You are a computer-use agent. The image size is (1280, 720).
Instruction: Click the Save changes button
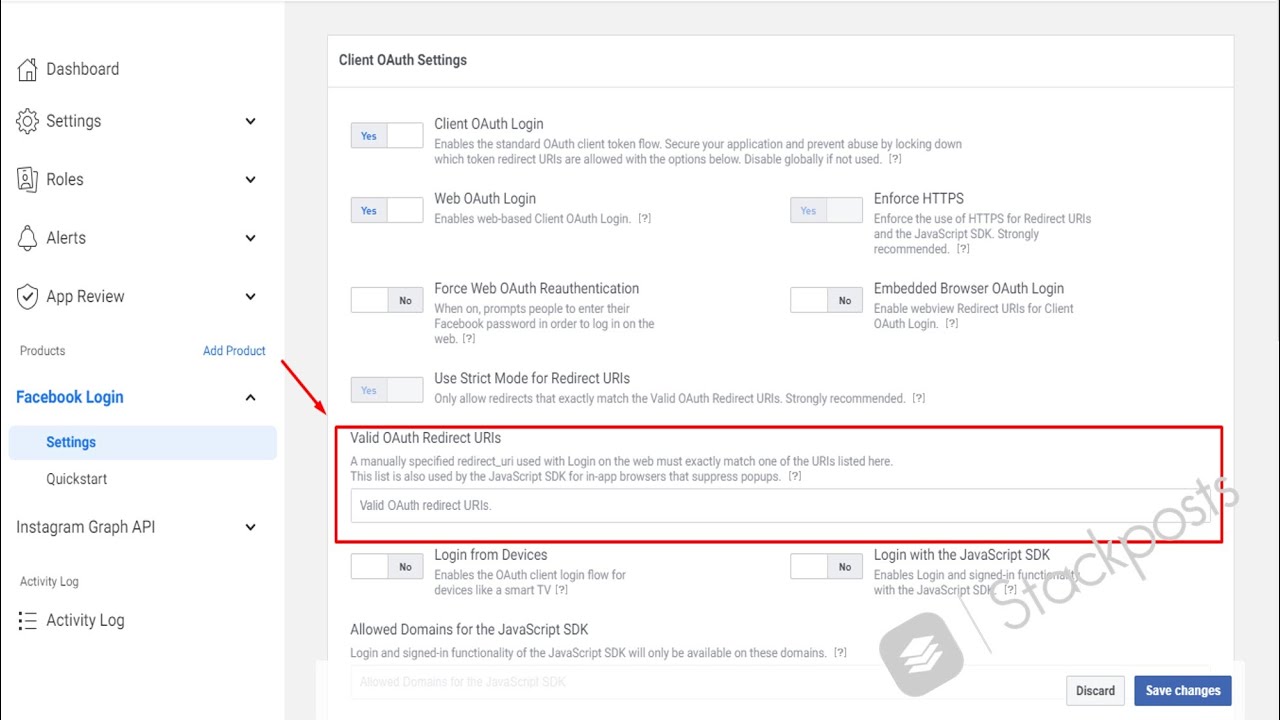[x=1183, y=691]
